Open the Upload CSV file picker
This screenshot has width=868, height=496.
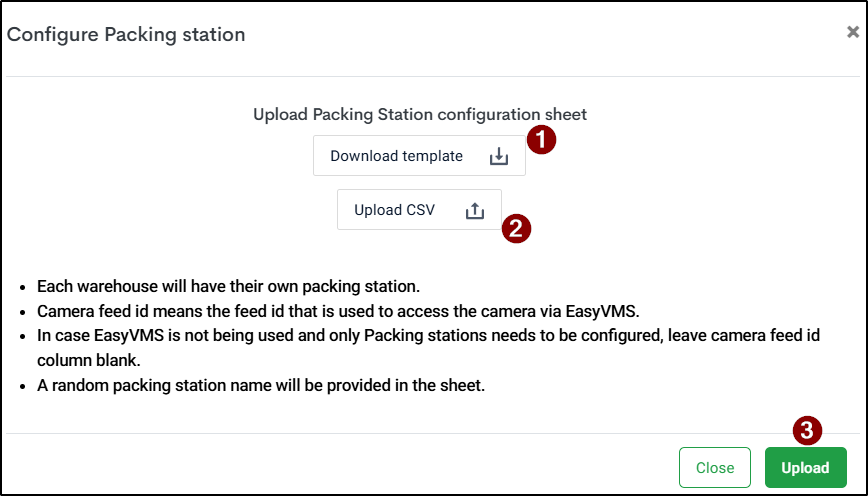[x=419, y=210]
